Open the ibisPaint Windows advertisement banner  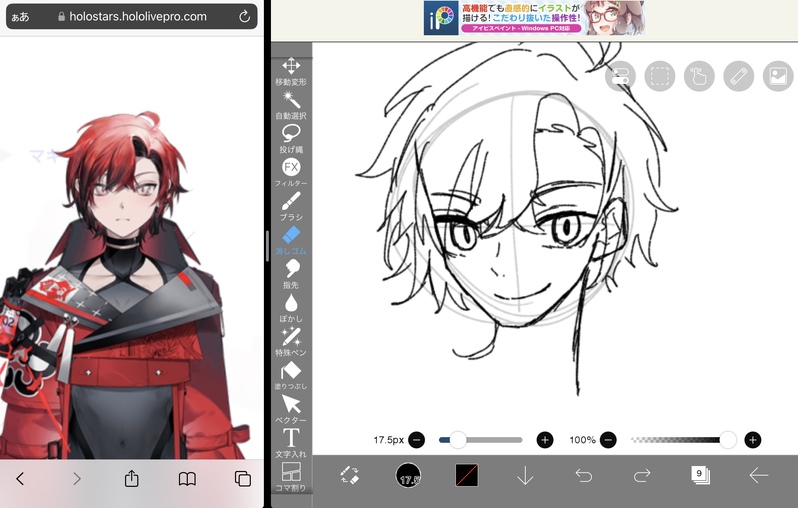coord(534,18)
